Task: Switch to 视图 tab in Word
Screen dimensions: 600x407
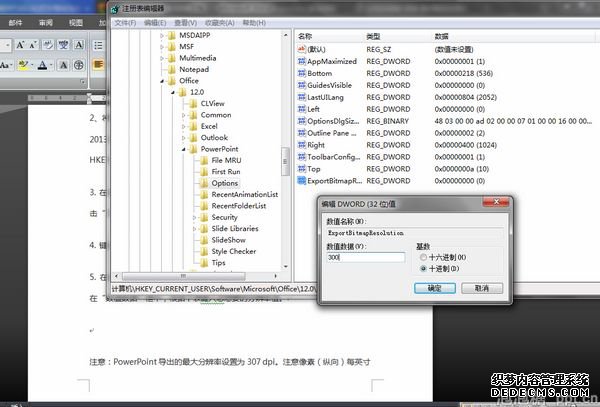Action: (76, 23)
